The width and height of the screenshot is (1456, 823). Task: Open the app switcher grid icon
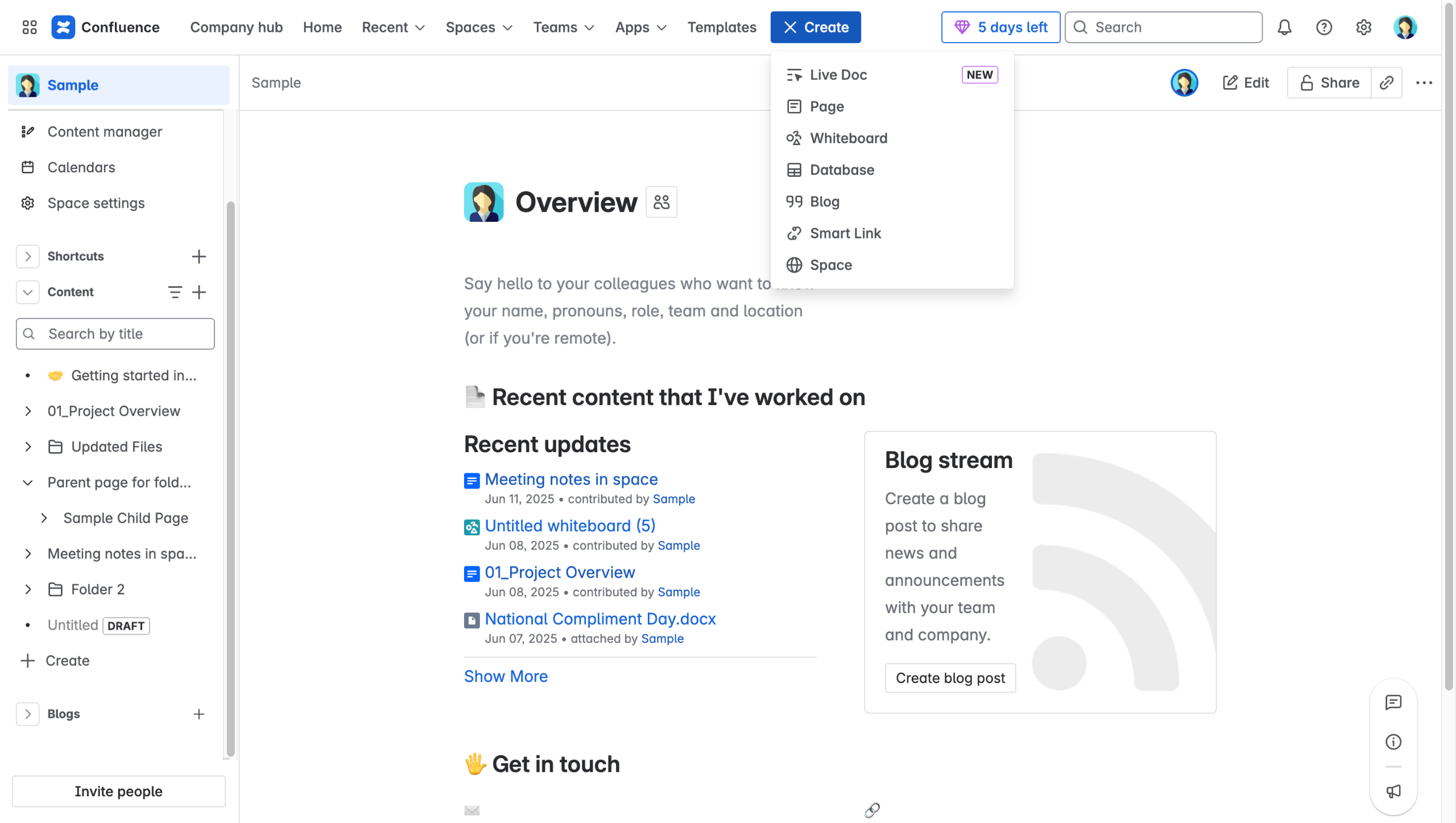click(30, 27)
